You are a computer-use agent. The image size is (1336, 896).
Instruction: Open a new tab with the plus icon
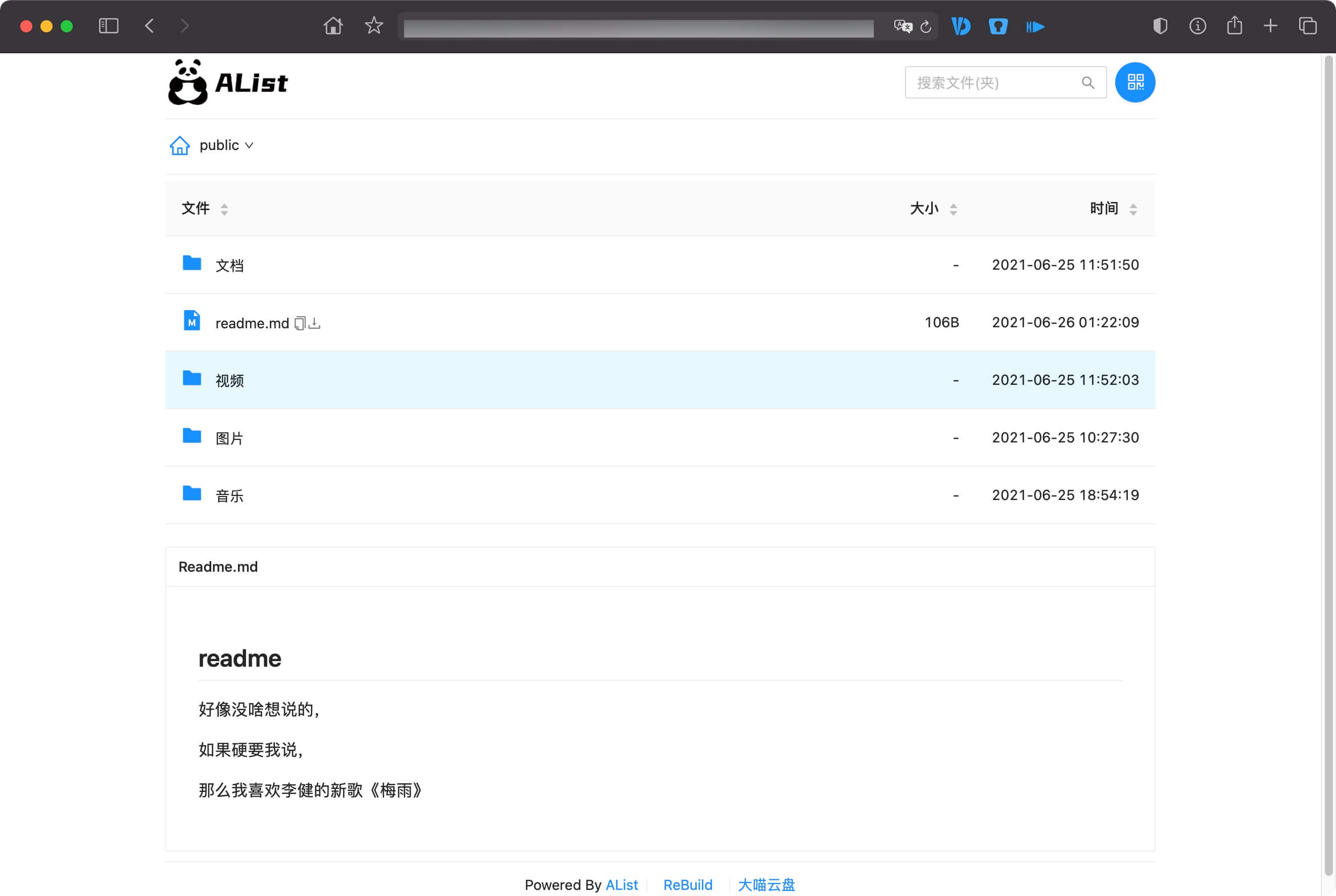point(1271,26)
